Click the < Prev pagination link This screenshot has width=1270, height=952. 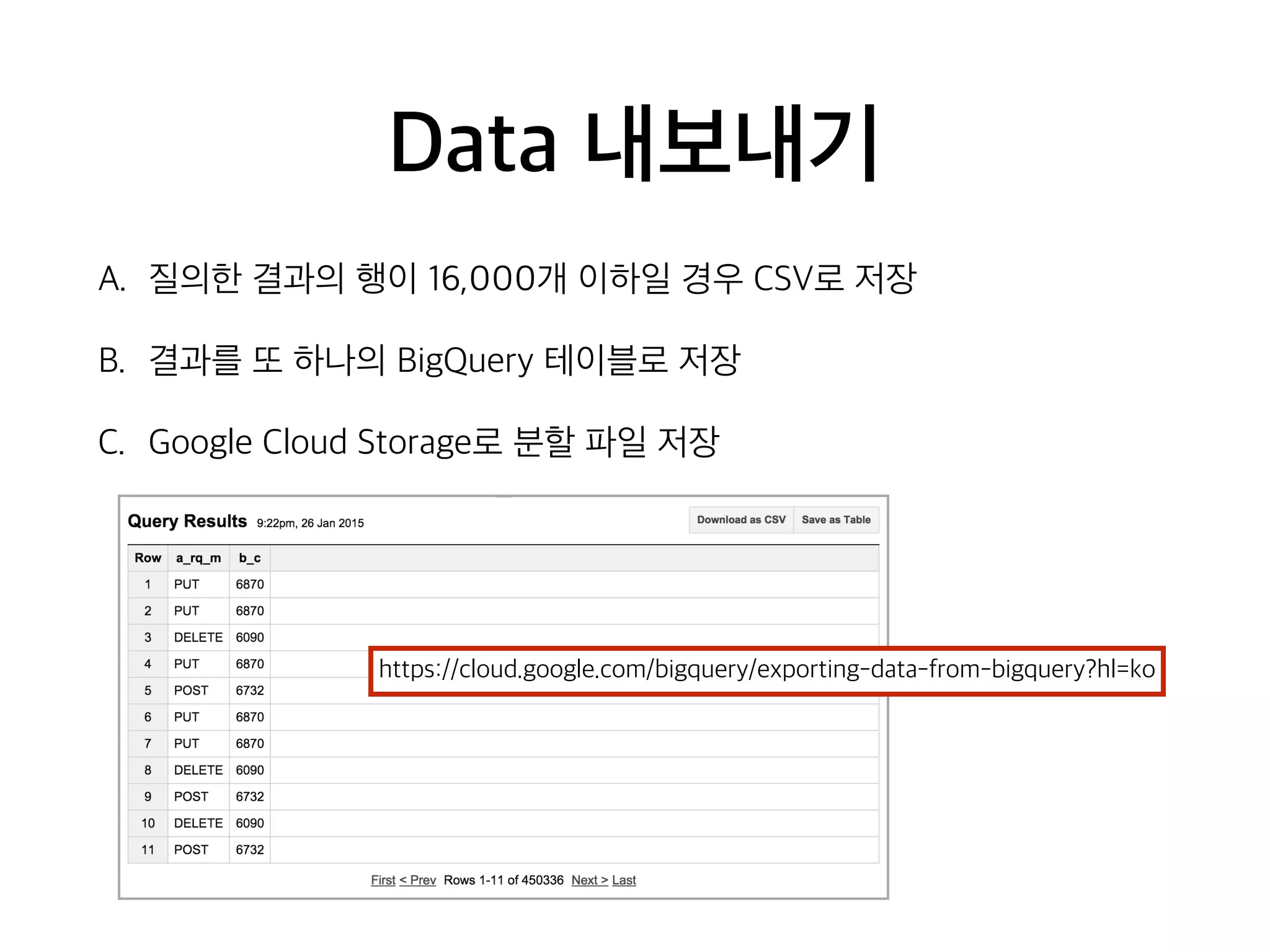[x=418, y=880]
